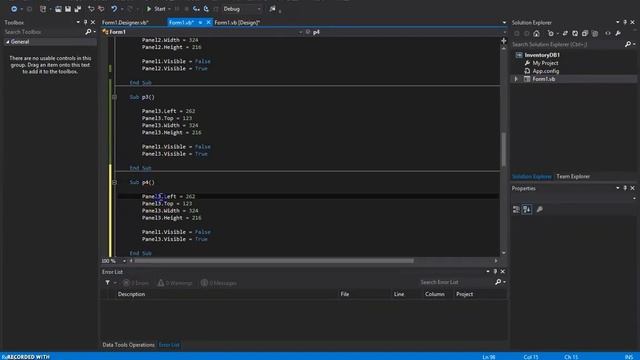Click the Search Error List field
Screen dimensions: 640x360
pos(456,282)
